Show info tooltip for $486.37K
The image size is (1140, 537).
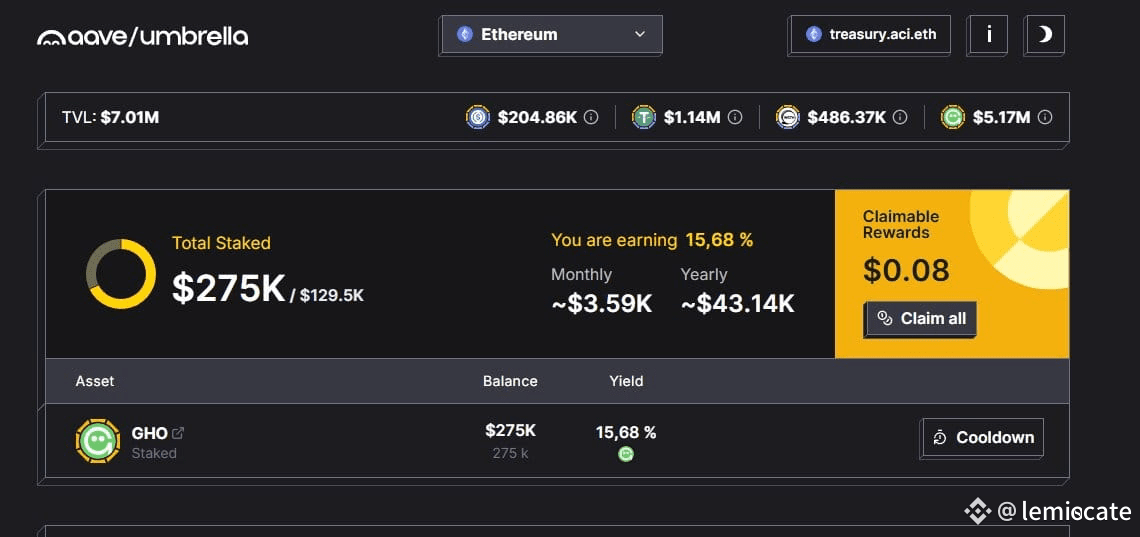[x=900, y=117]
